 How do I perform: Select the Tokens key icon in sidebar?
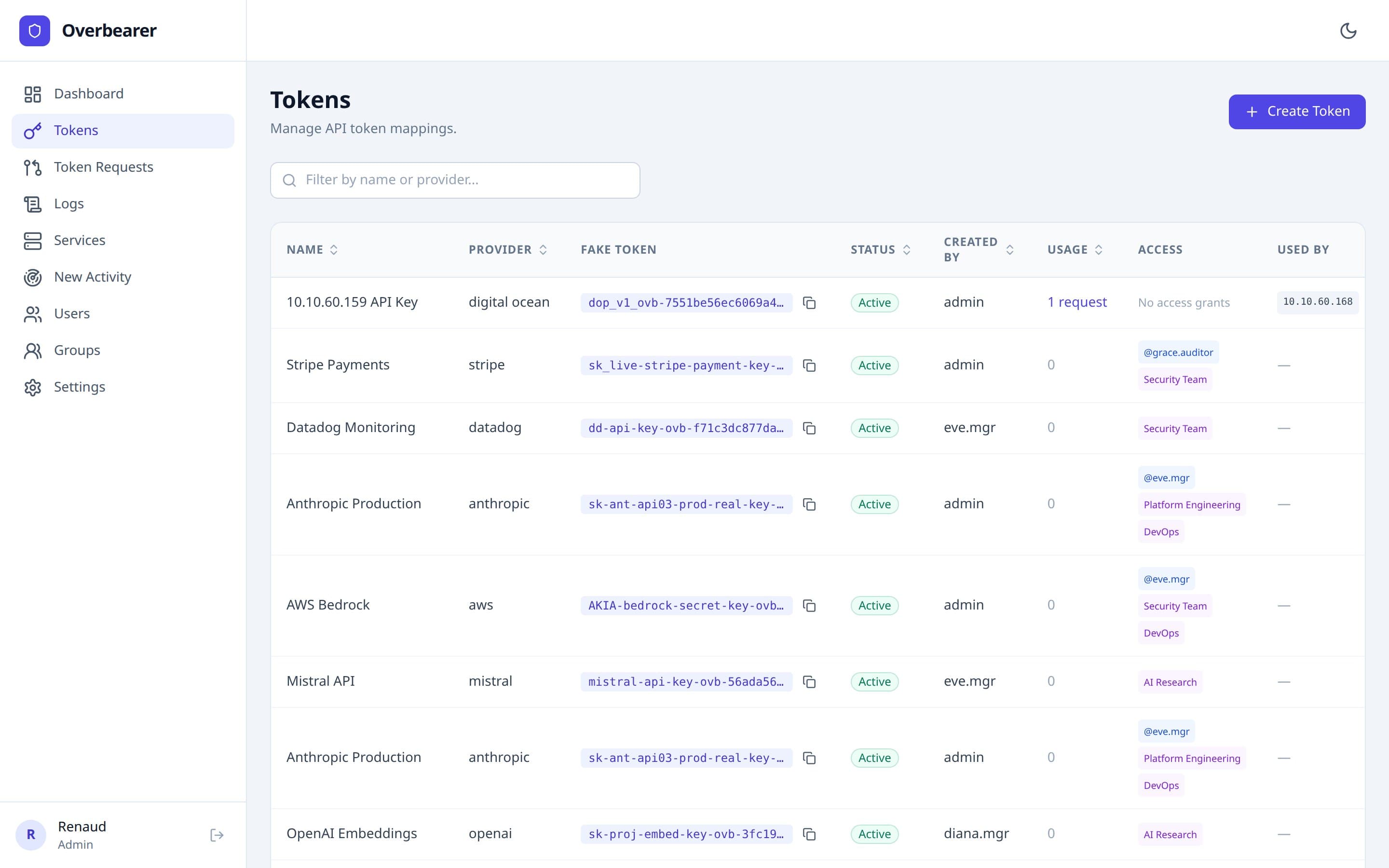click(33, 130)
